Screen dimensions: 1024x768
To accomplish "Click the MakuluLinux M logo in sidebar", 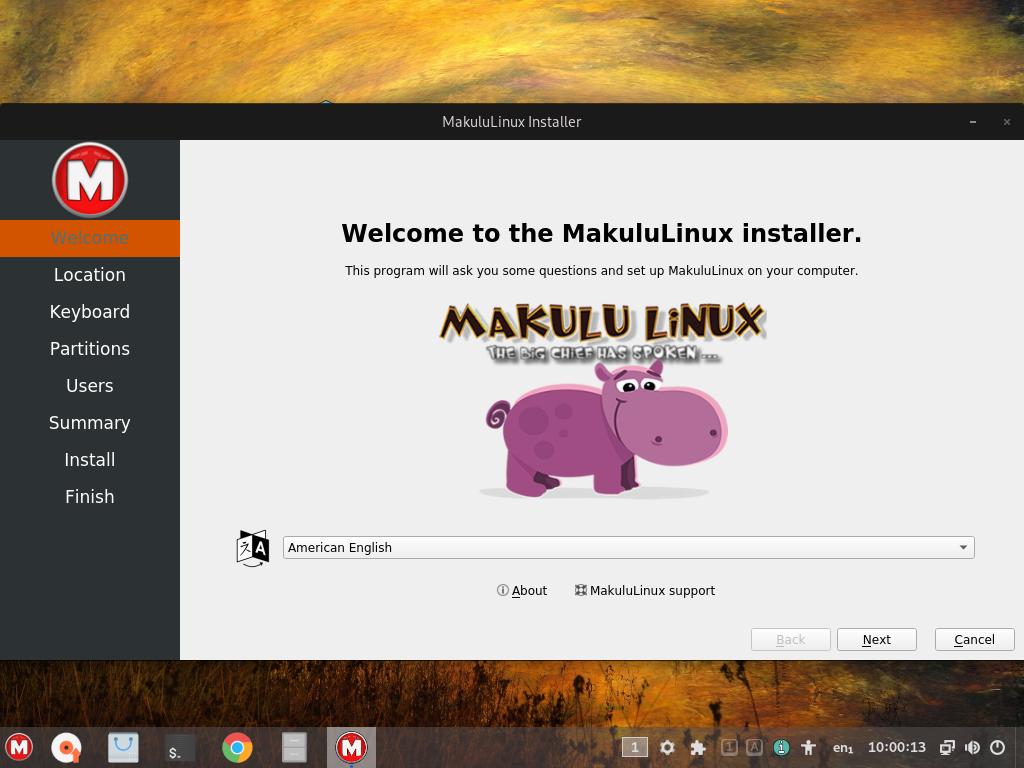I will [89, 180].
